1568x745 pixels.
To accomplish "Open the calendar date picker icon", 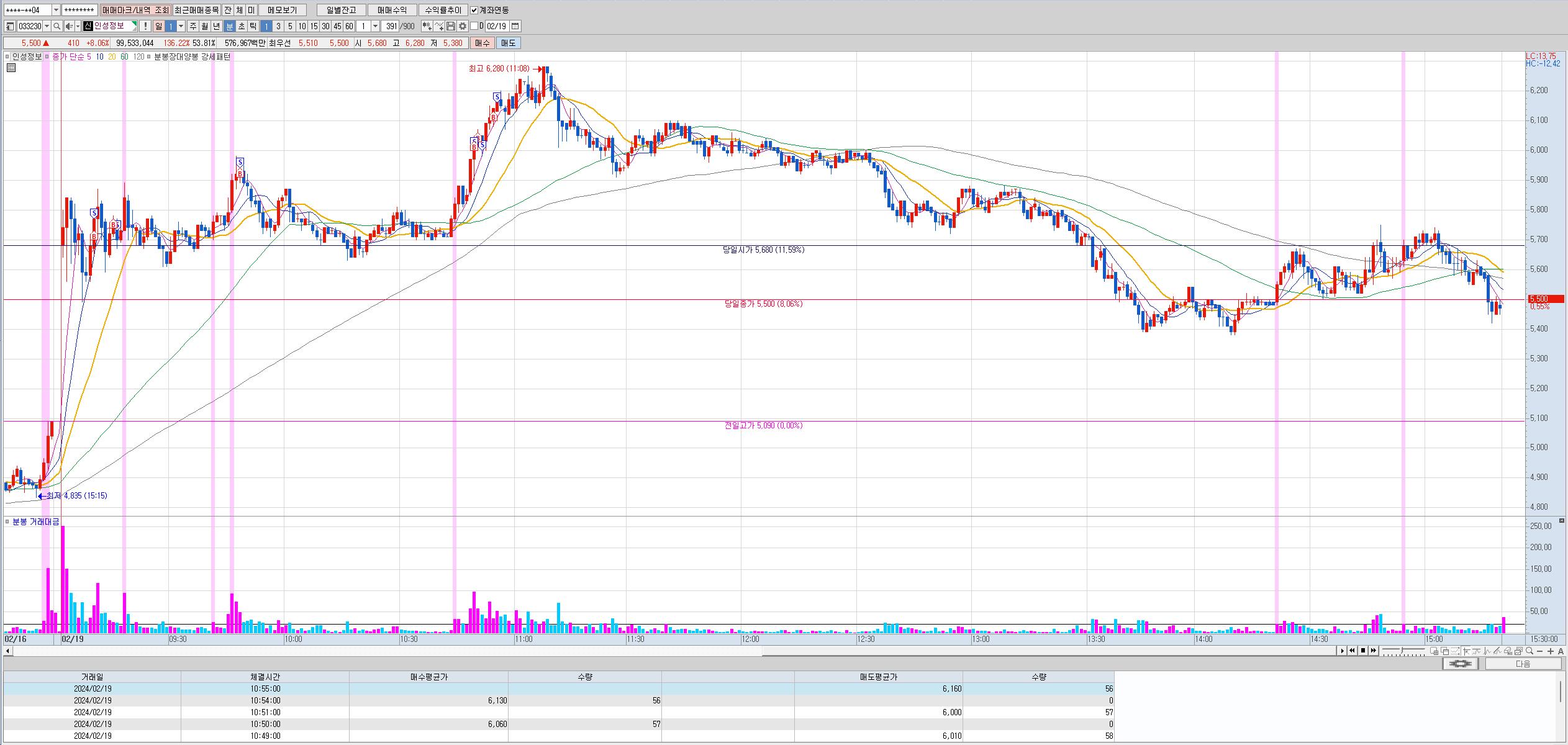I will point(515,26).
